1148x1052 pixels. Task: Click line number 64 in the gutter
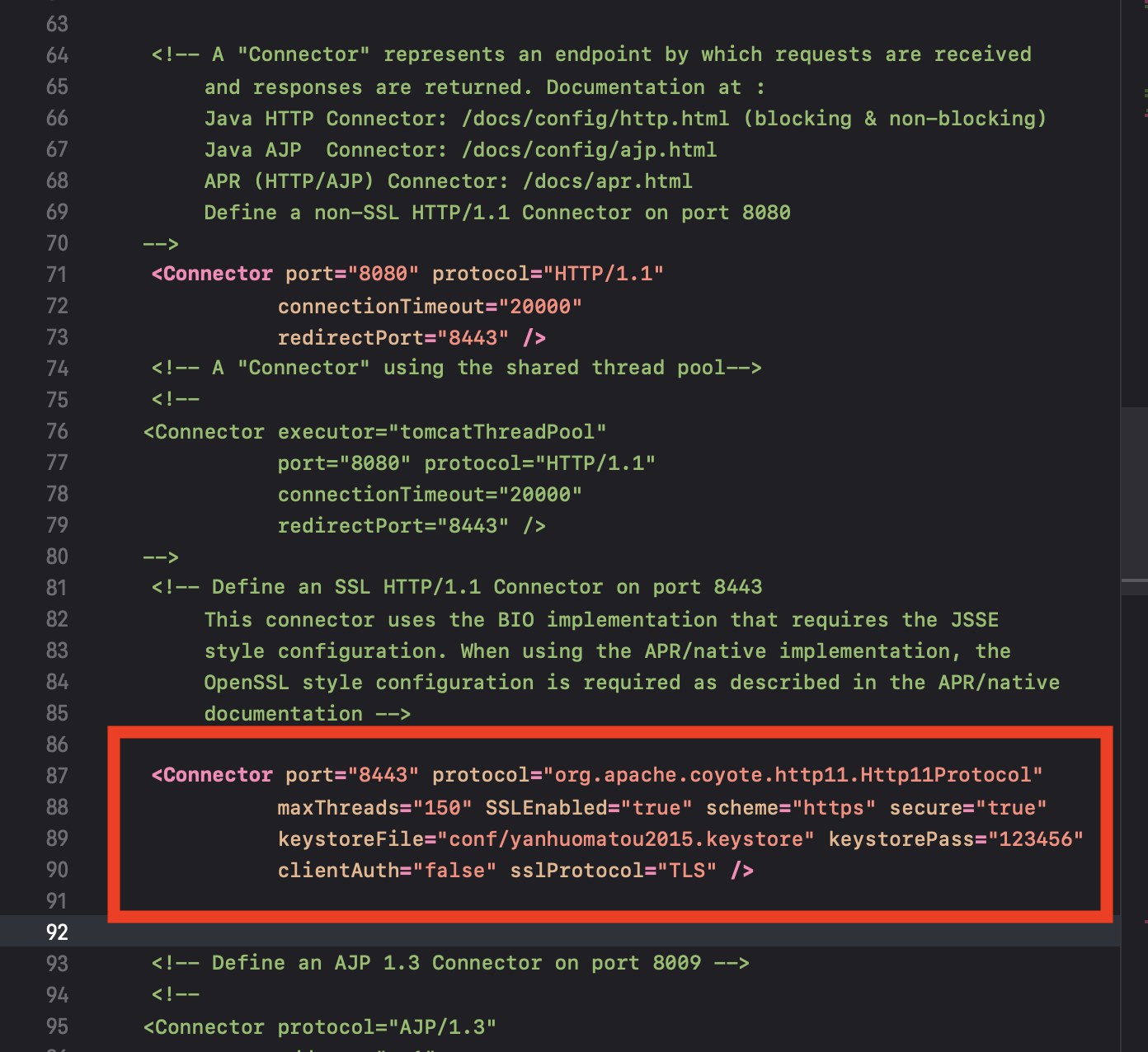[57, 55]
